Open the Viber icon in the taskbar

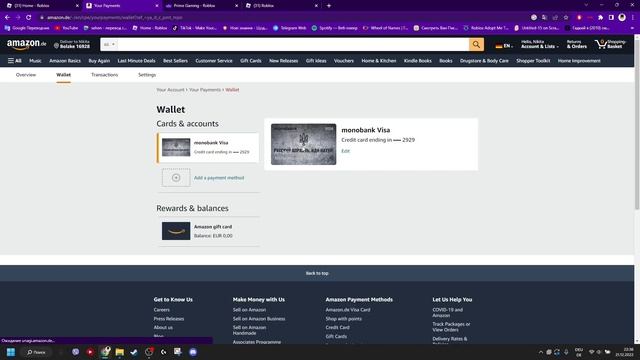tap(76, 352)
